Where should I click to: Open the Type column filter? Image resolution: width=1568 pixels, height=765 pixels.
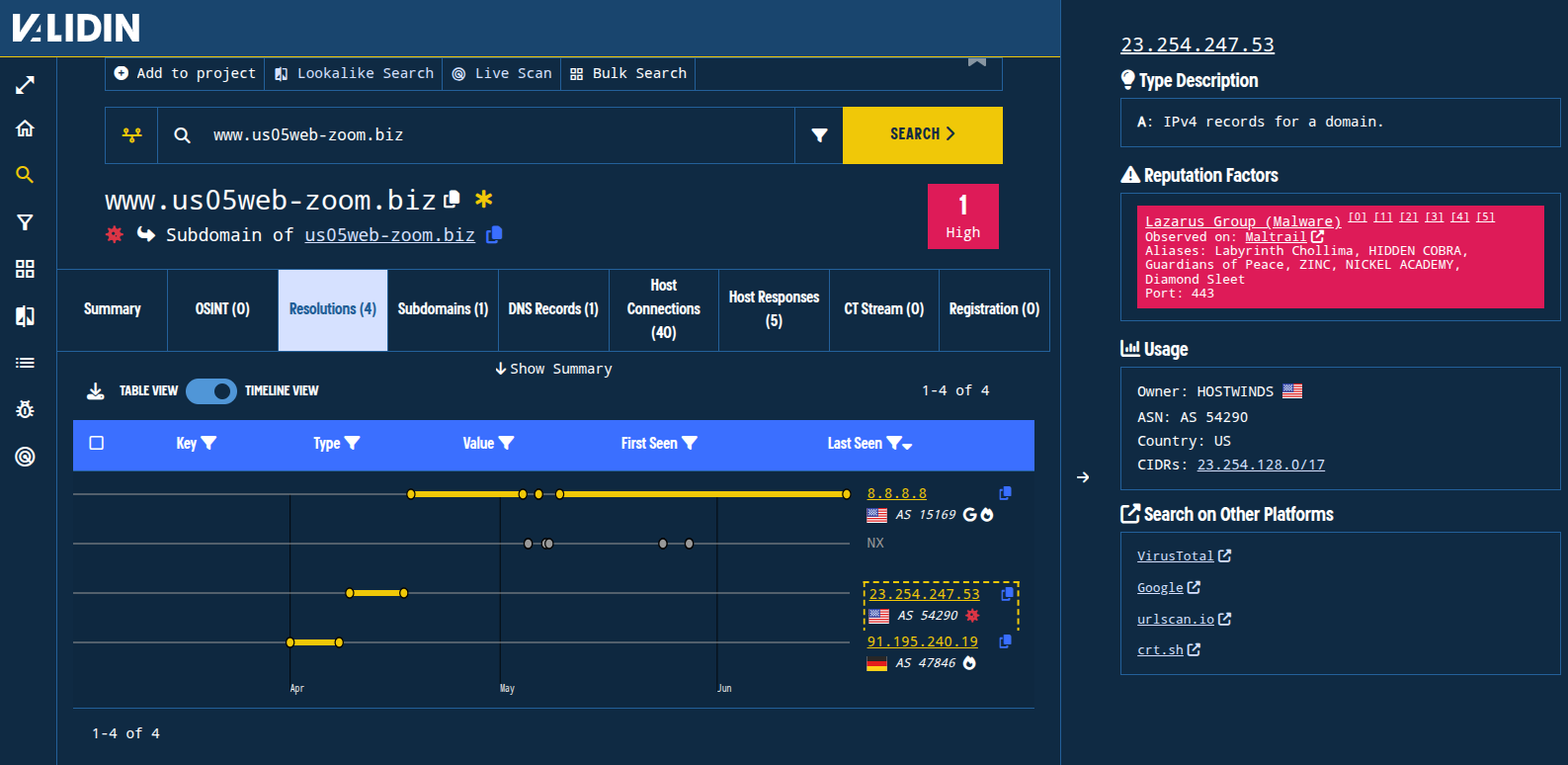coord(352,444)
